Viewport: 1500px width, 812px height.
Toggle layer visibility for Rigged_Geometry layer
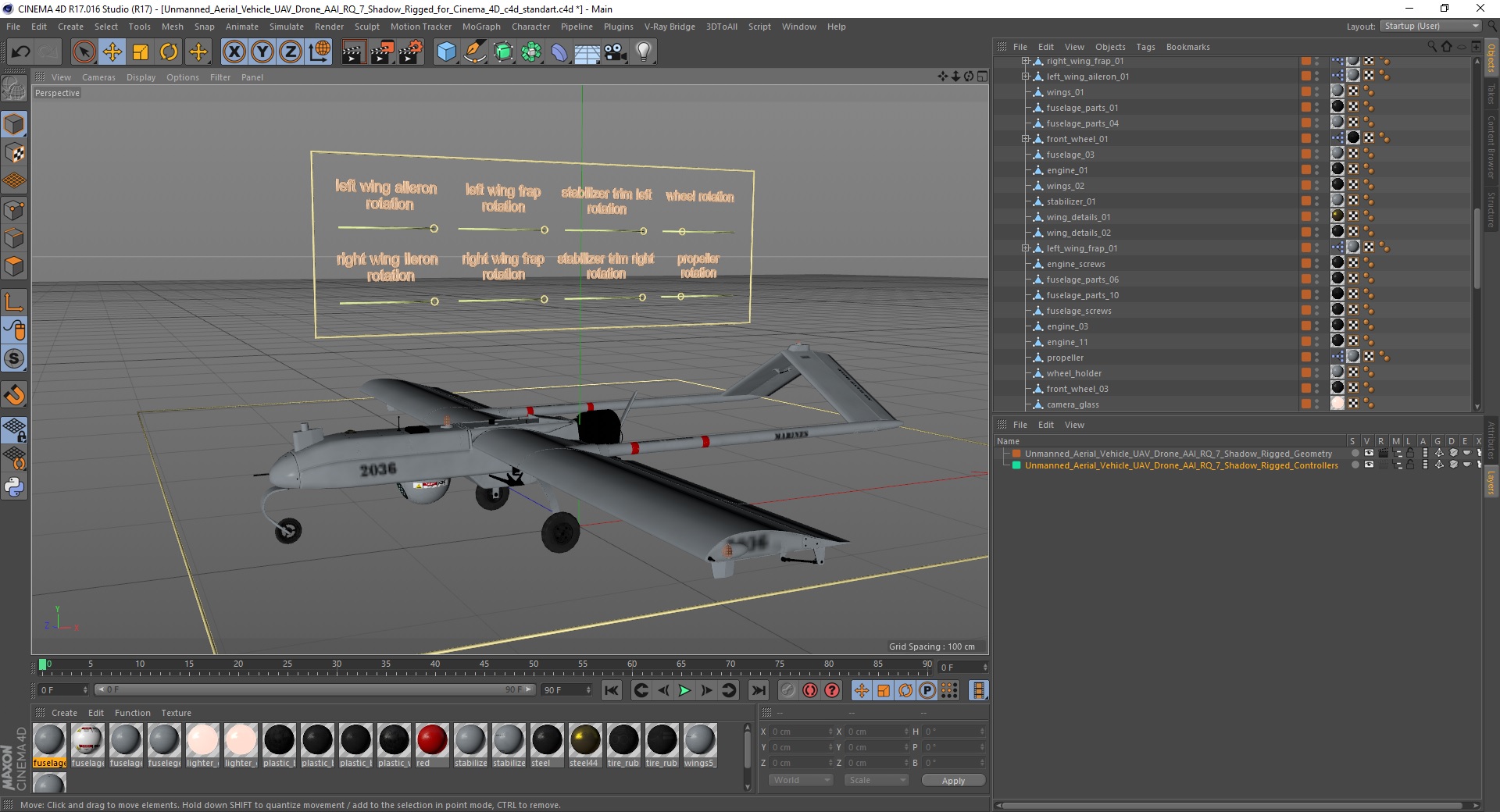(x=1369, y=453)
